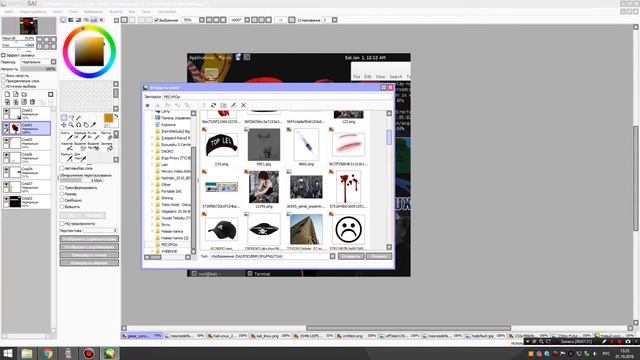
Task: Select the Корзина item in folder tree
Action: click(168, 124)
